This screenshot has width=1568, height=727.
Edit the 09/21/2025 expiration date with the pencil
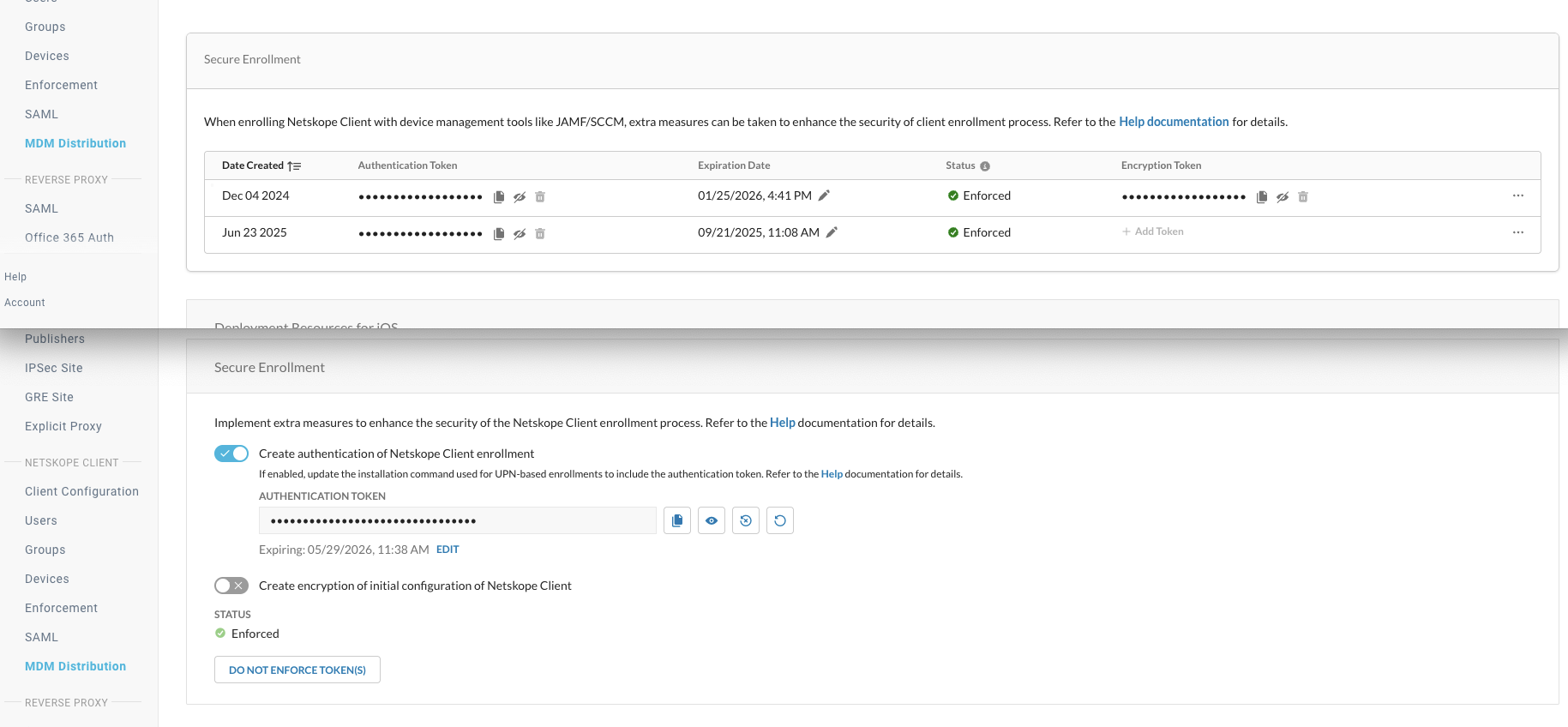tap(832, 232)
